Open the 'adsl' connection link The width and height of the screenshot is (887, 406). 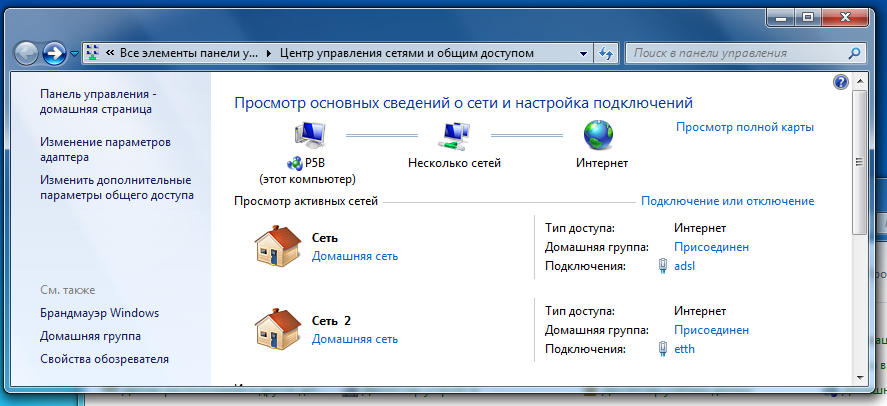point(684,266)
